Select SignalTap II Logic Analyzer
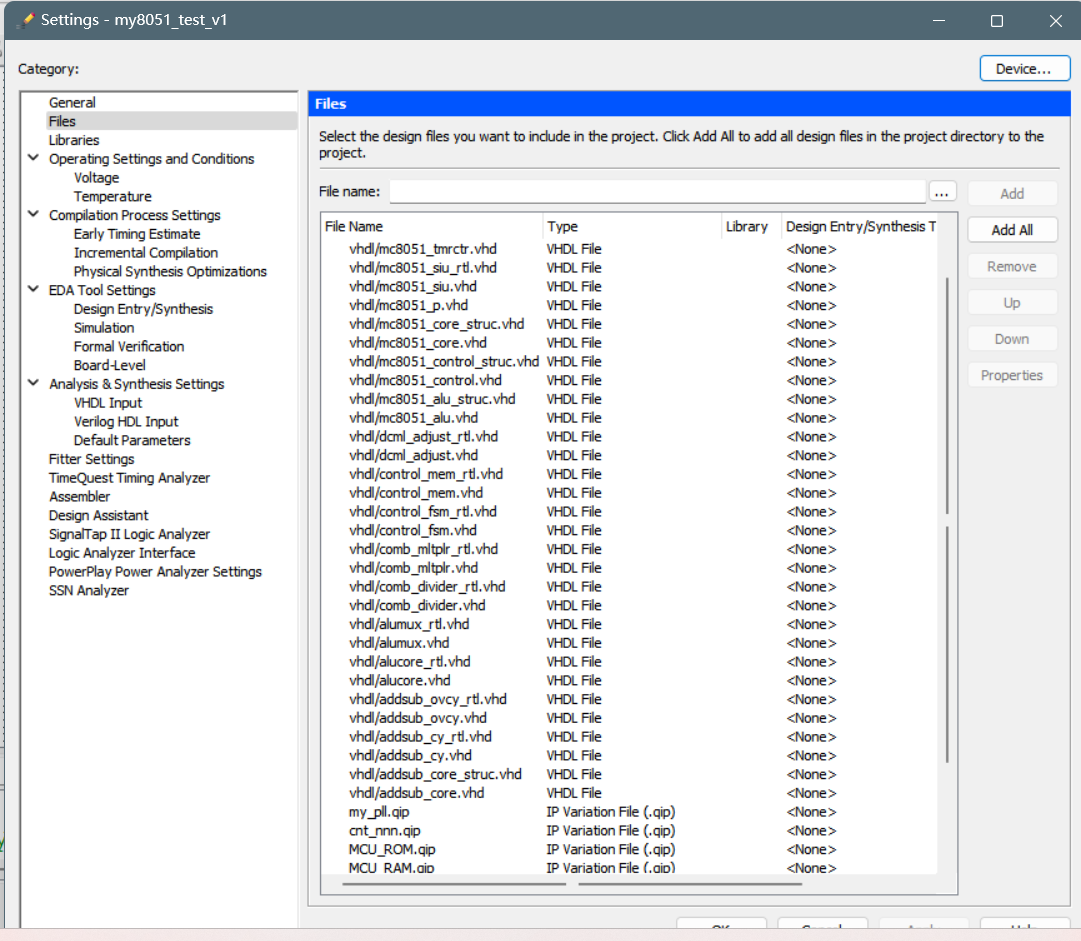1081x941 pixels. 129,534
